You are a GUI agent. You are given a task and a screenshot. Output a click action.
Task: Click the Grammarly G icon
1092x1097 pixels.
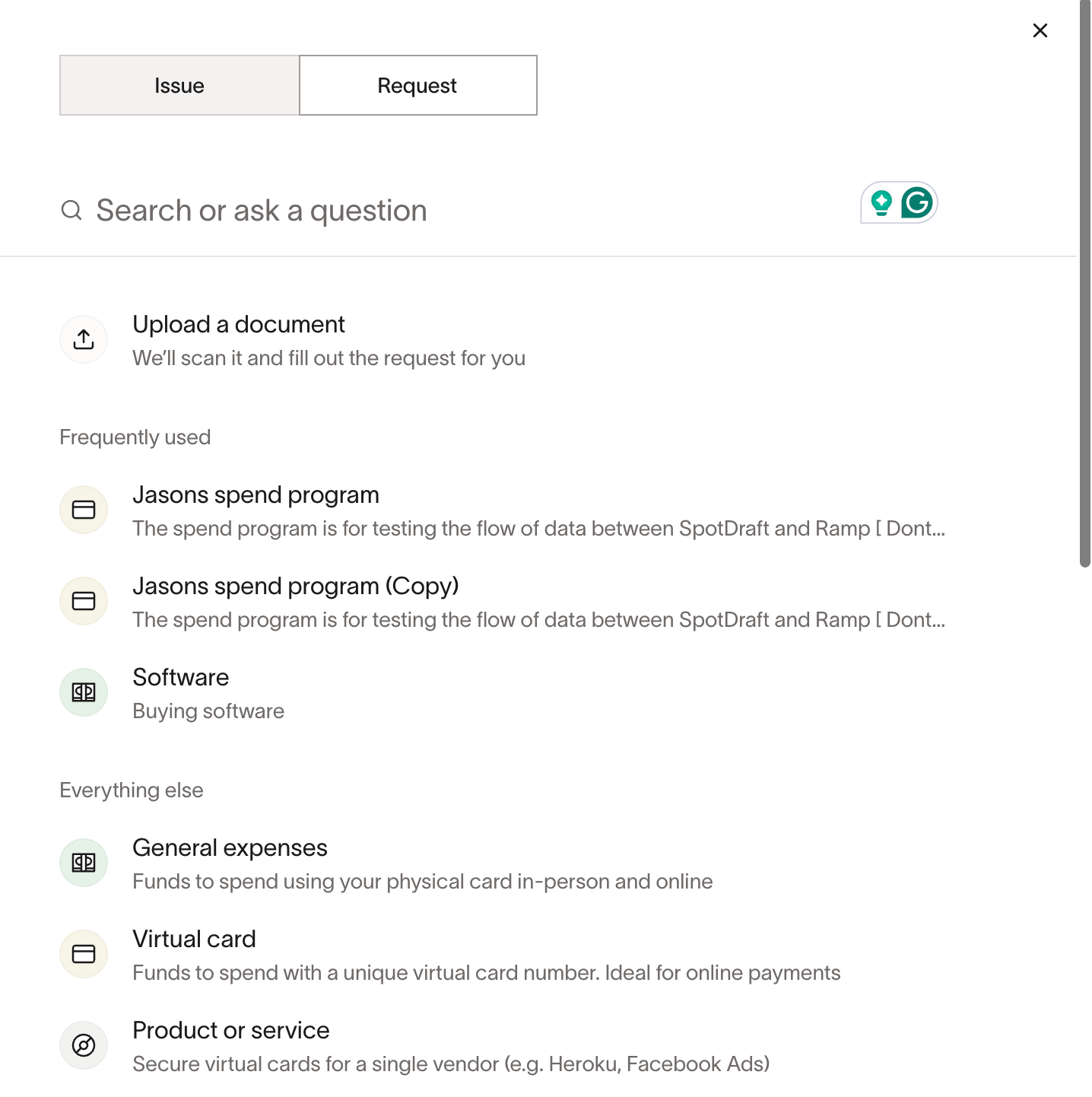[x=917, y=203]
